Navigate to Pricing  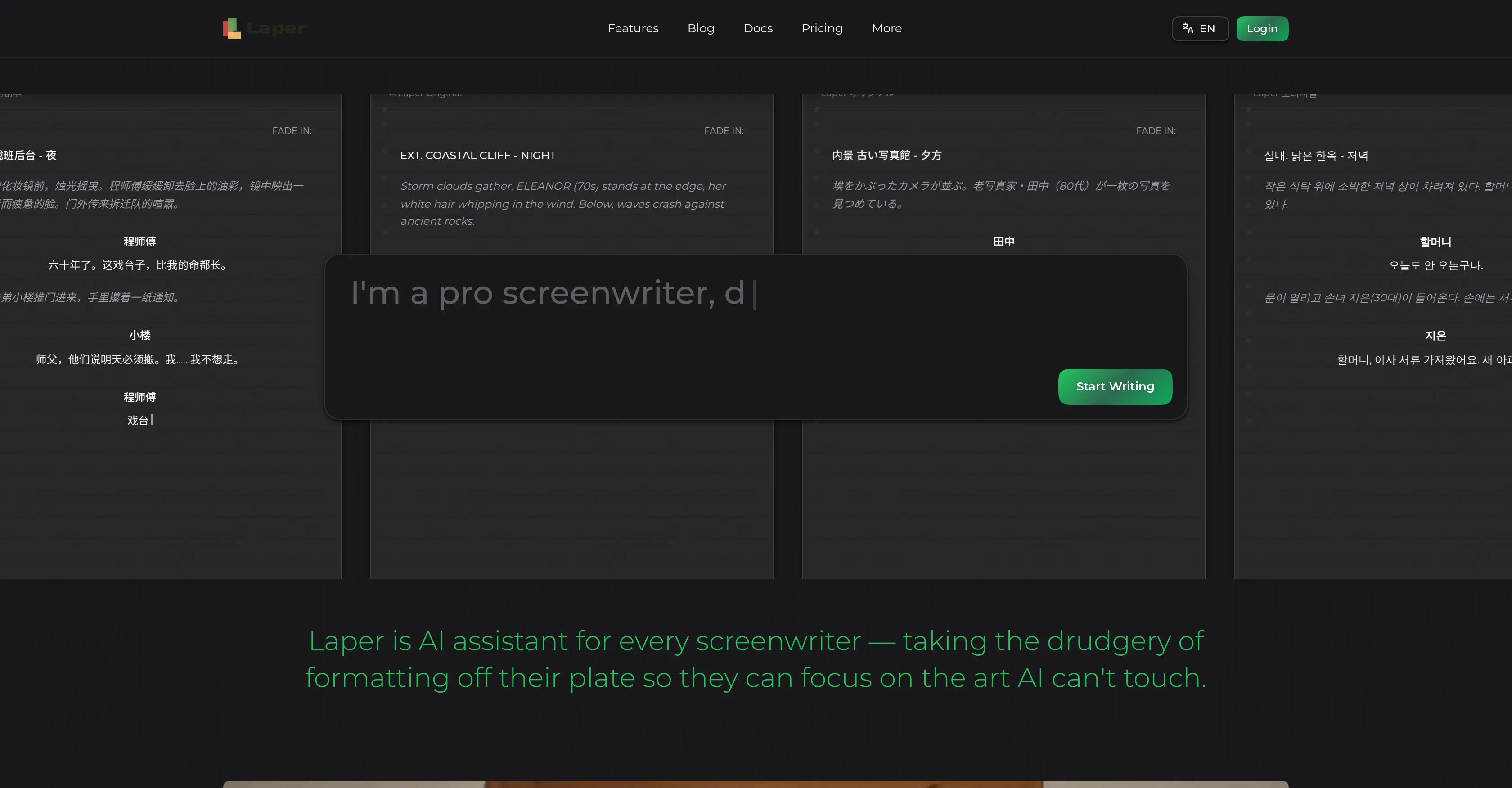[822, 28]
